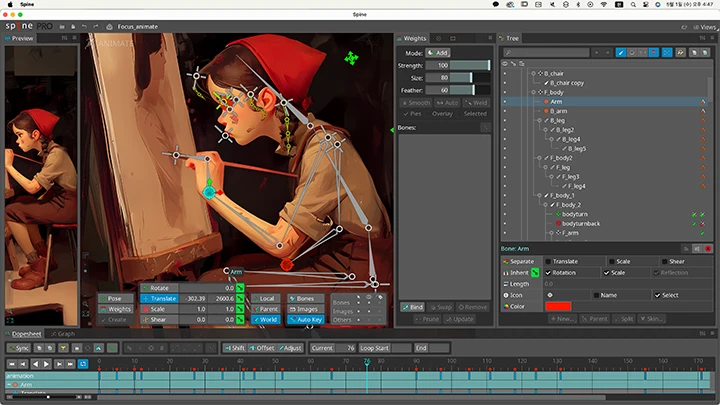Click the save icon in top toolbar

pos(73,27)
